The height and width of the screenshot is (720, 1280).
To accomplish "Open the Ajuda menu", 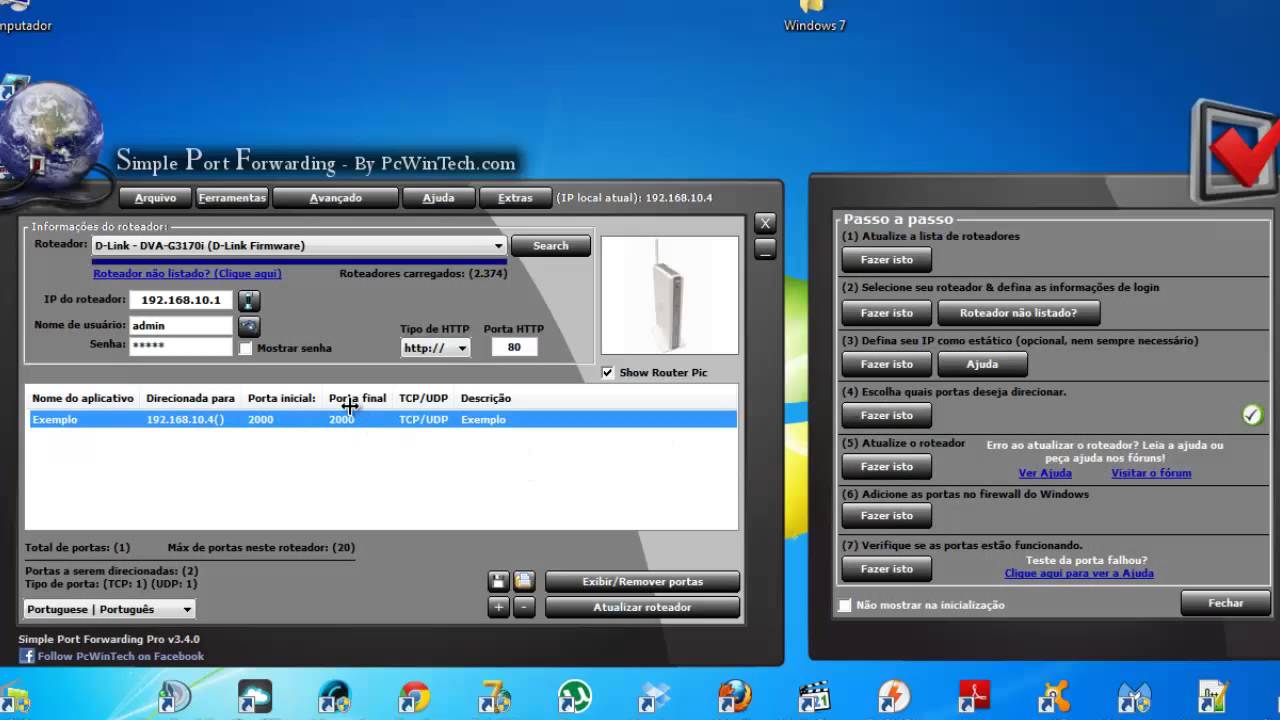I will (x=438, y=198).
